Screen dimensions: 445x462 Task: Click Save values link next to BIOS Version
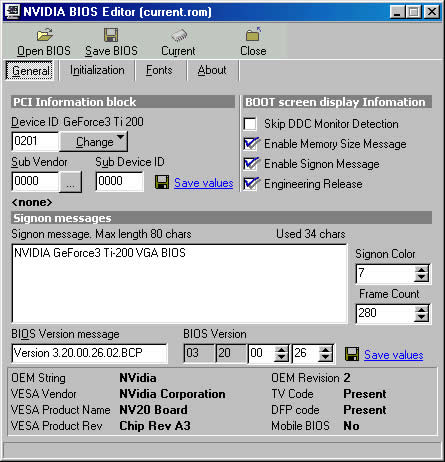(x=394, y=355)
